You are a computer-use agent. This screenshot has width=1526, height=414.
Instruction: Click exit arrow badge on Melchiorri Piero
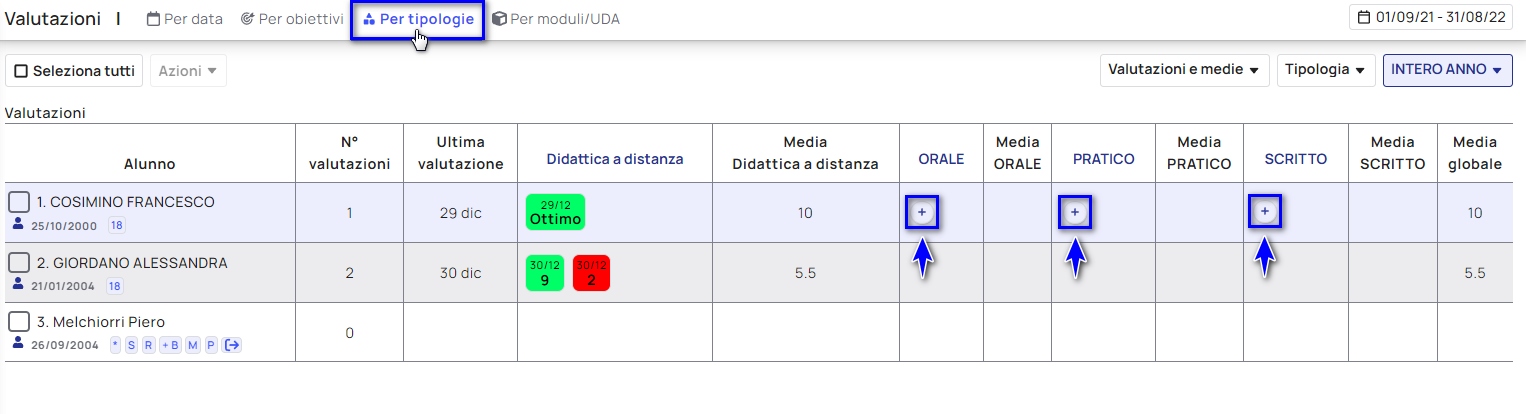[233, 345]
